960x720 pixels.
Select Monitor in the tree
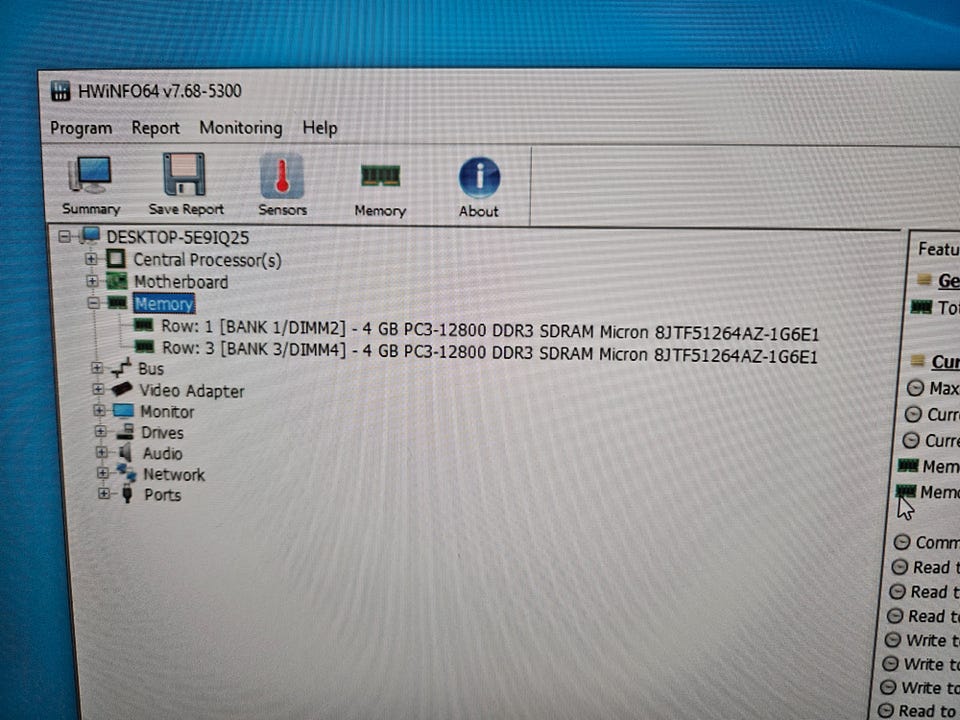167,411
